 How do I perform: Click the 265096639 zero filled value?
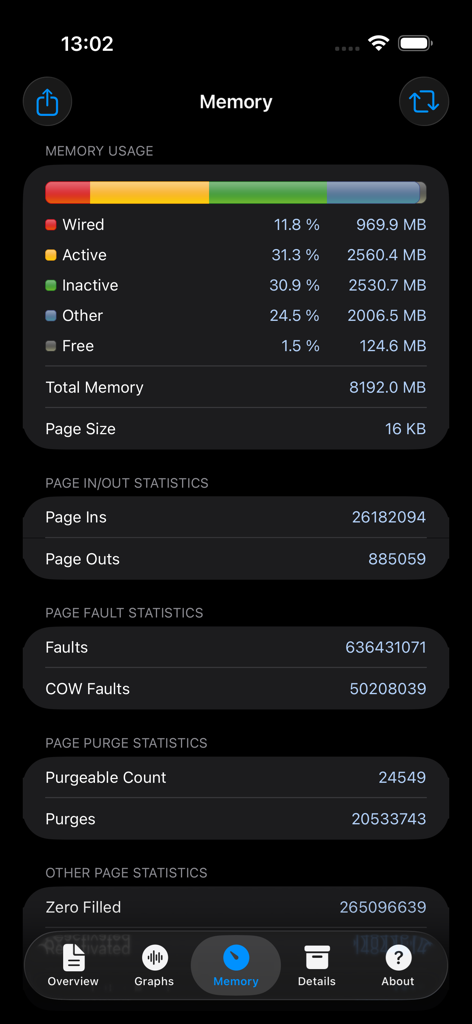pos(383,907)
